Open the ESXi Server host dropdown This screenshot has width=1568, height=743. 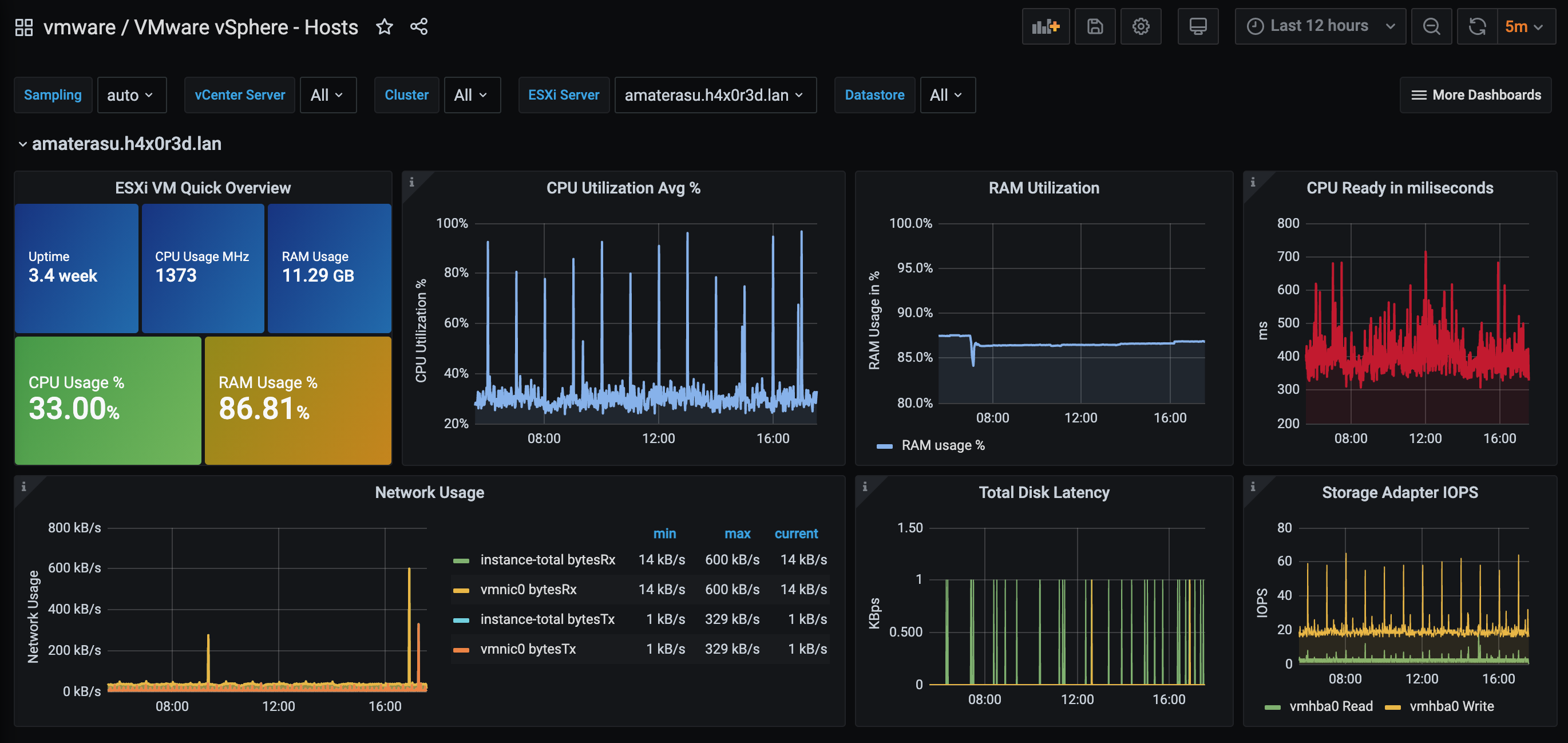click(715, 95)
